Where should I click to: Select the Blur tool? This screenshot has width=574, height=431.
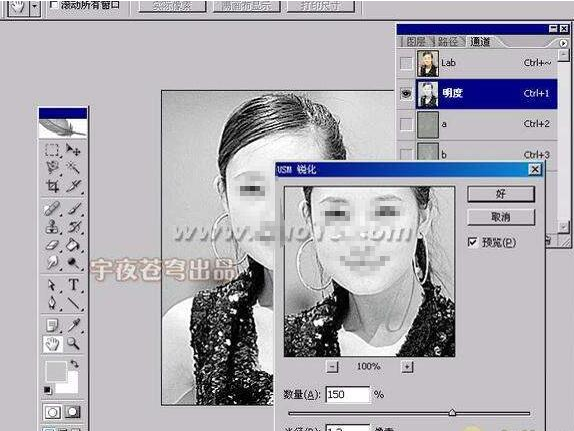coord(52,262)
